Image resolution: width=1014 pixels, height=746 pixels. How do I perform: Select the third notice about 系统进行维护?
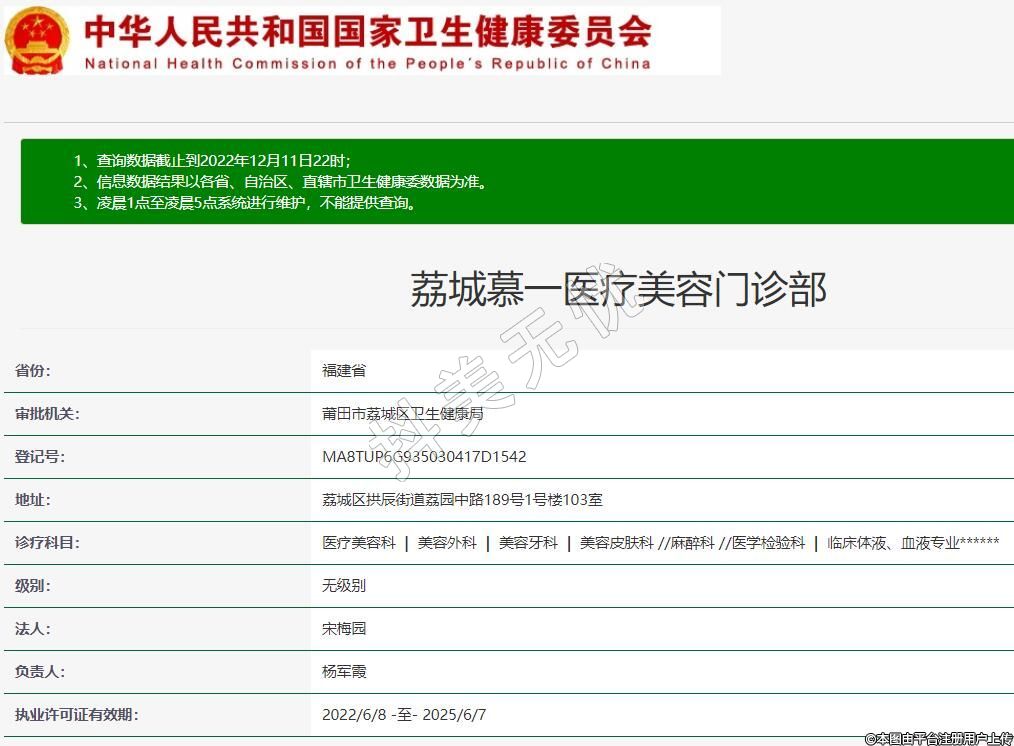245,203
